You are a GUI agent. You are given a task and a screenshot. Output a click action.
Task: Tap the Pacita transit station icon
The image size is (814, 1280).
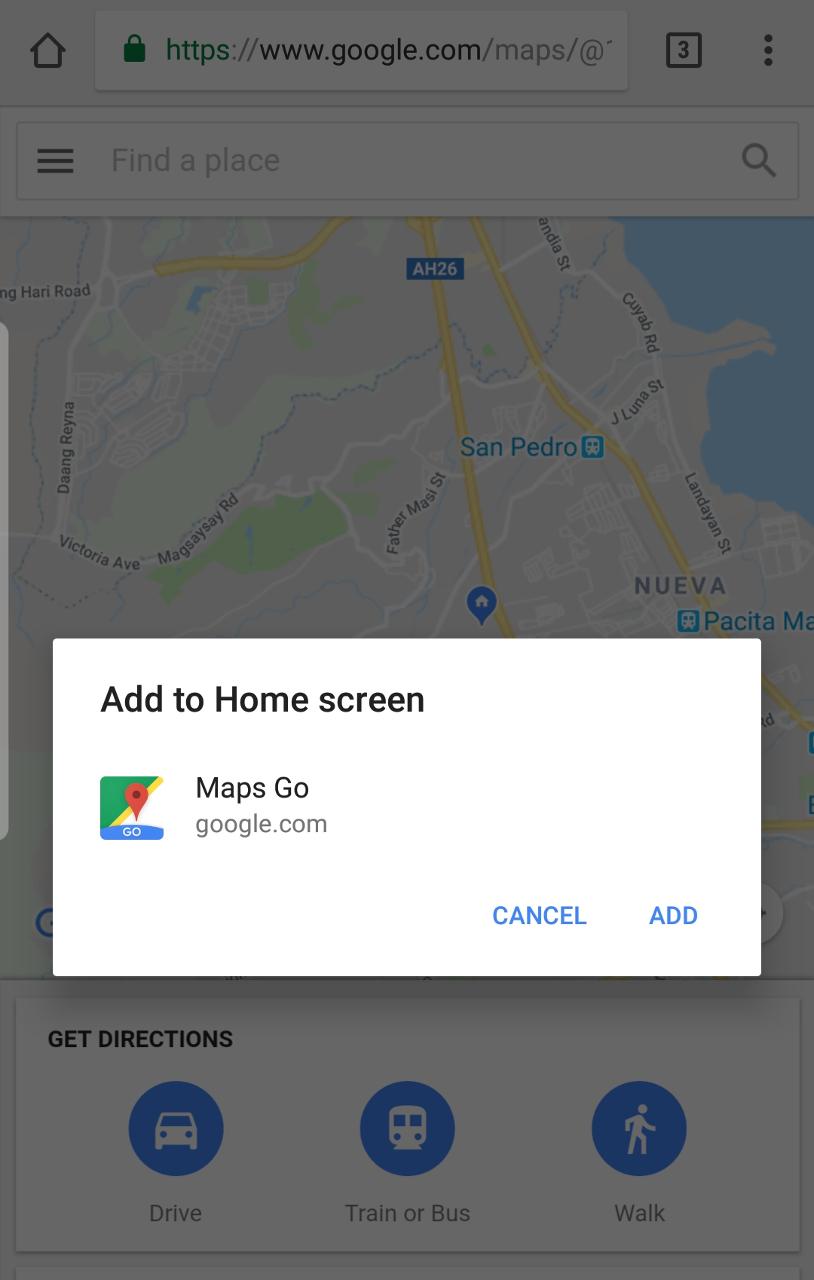click(688, 621)
